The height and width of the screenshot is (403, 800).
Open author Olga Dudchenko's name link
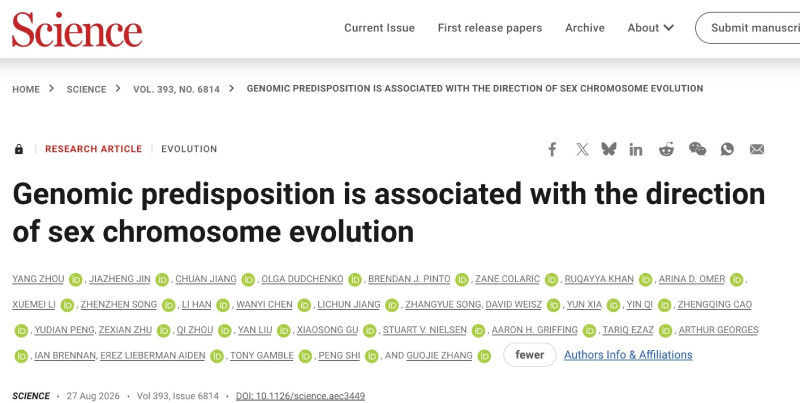302,279
